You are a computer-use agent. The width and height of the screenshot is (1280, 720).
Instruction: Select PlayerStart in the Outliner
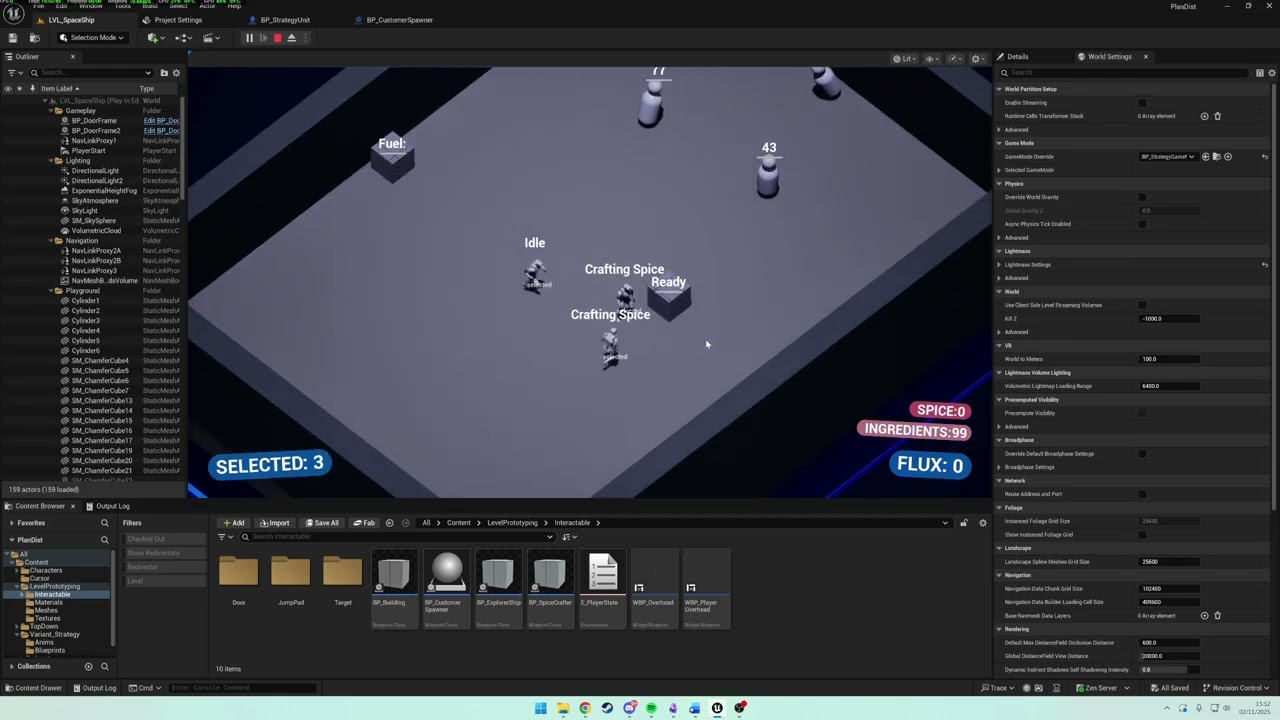88,151
